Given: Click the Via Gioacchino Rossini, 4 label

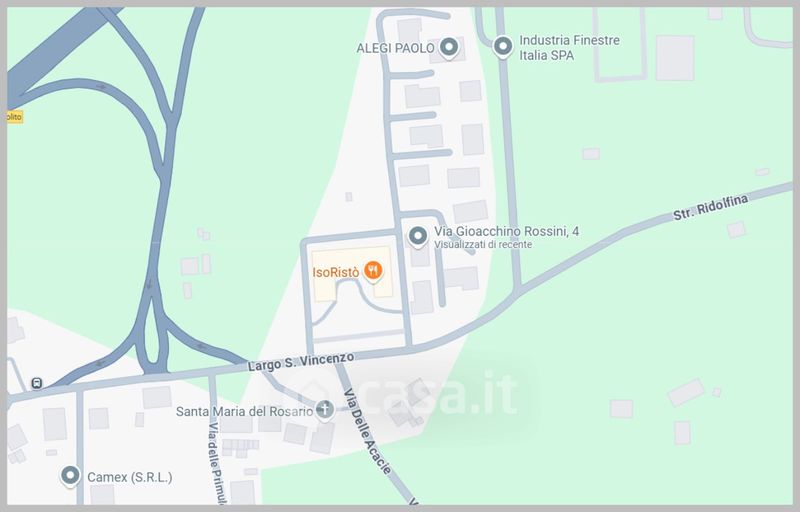Looking at the screenshot, I should [x=507, y=232].
